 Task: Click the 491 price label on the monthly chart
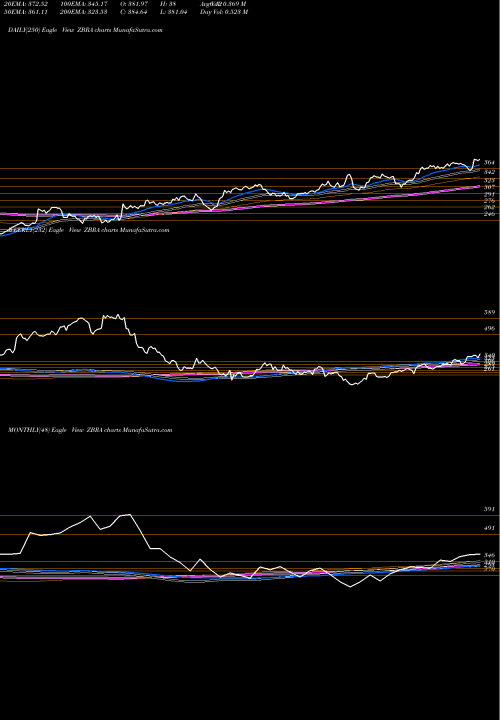(x=489, y=528)
